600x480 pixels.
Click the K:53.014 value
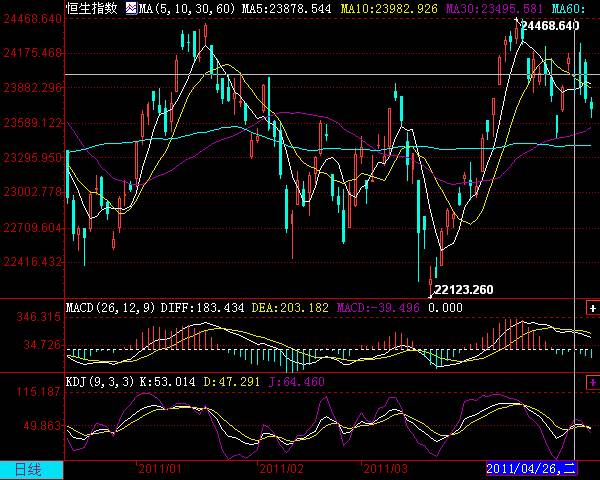coord(167,382)
